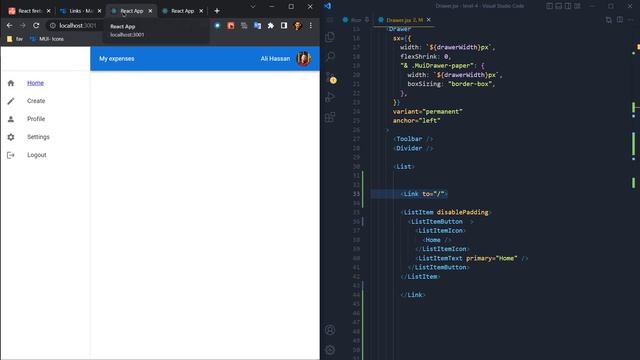Open Source Control view with pending badge

coord(330,78)
